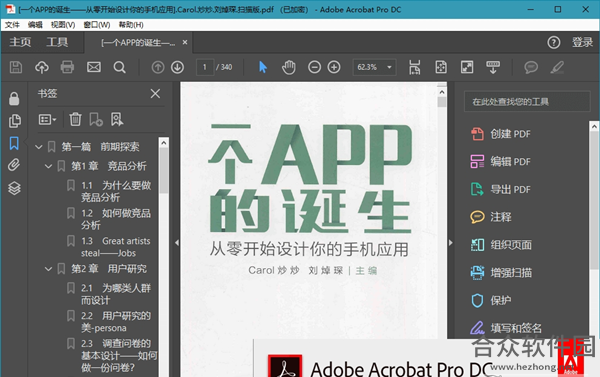
Task: Close the open document tab
Action: (x=185, y=42)
